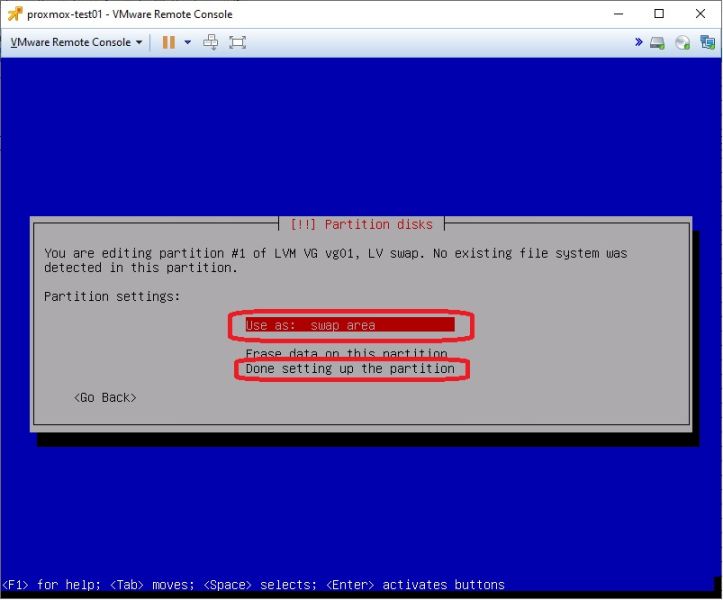
Task: Click the '[!!] Partition disks' title
Action: pyautogui.click(x=362, y=225)
